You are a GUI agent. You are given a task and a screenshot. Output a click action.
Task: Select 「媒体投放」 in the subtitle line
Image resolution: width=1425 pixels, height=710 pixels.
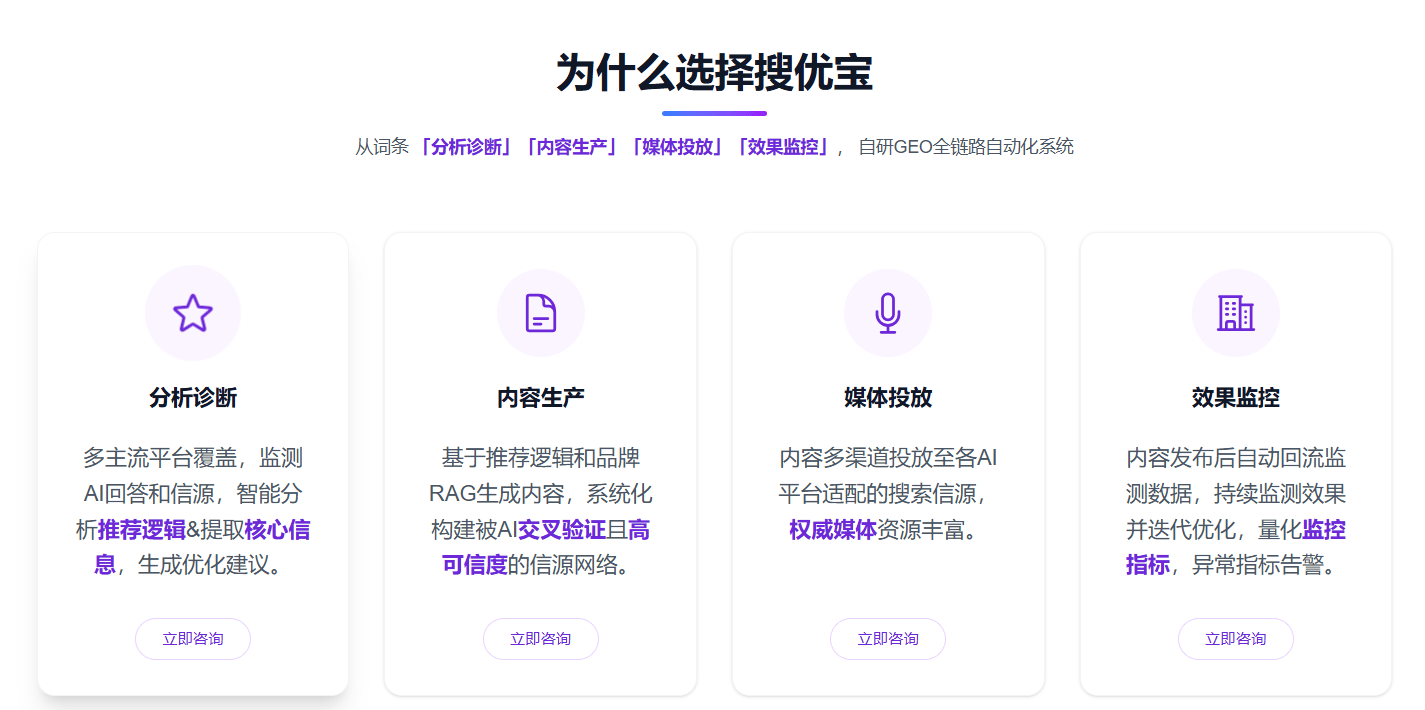(x=676, y=147)
